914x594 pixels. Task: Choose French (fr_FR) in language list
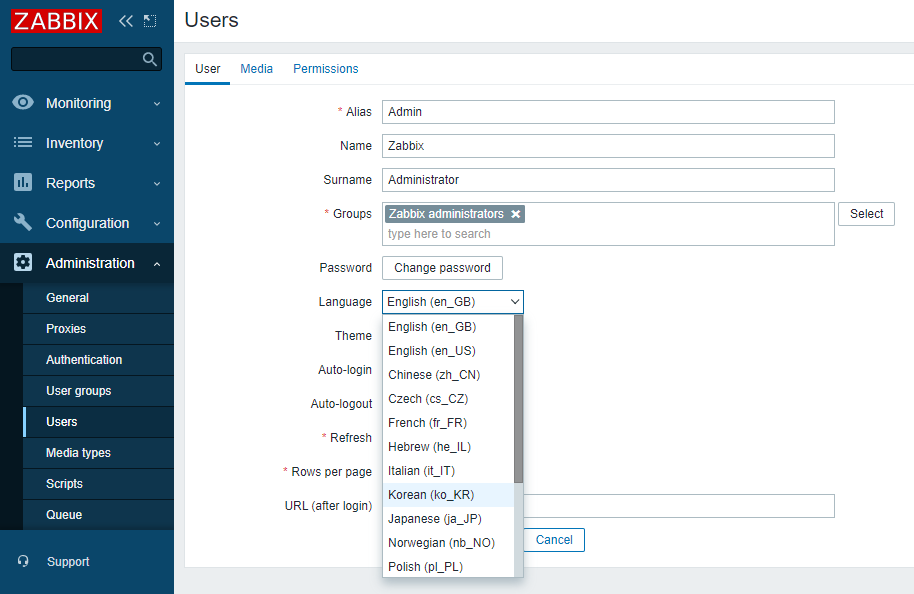pos(448,423)
